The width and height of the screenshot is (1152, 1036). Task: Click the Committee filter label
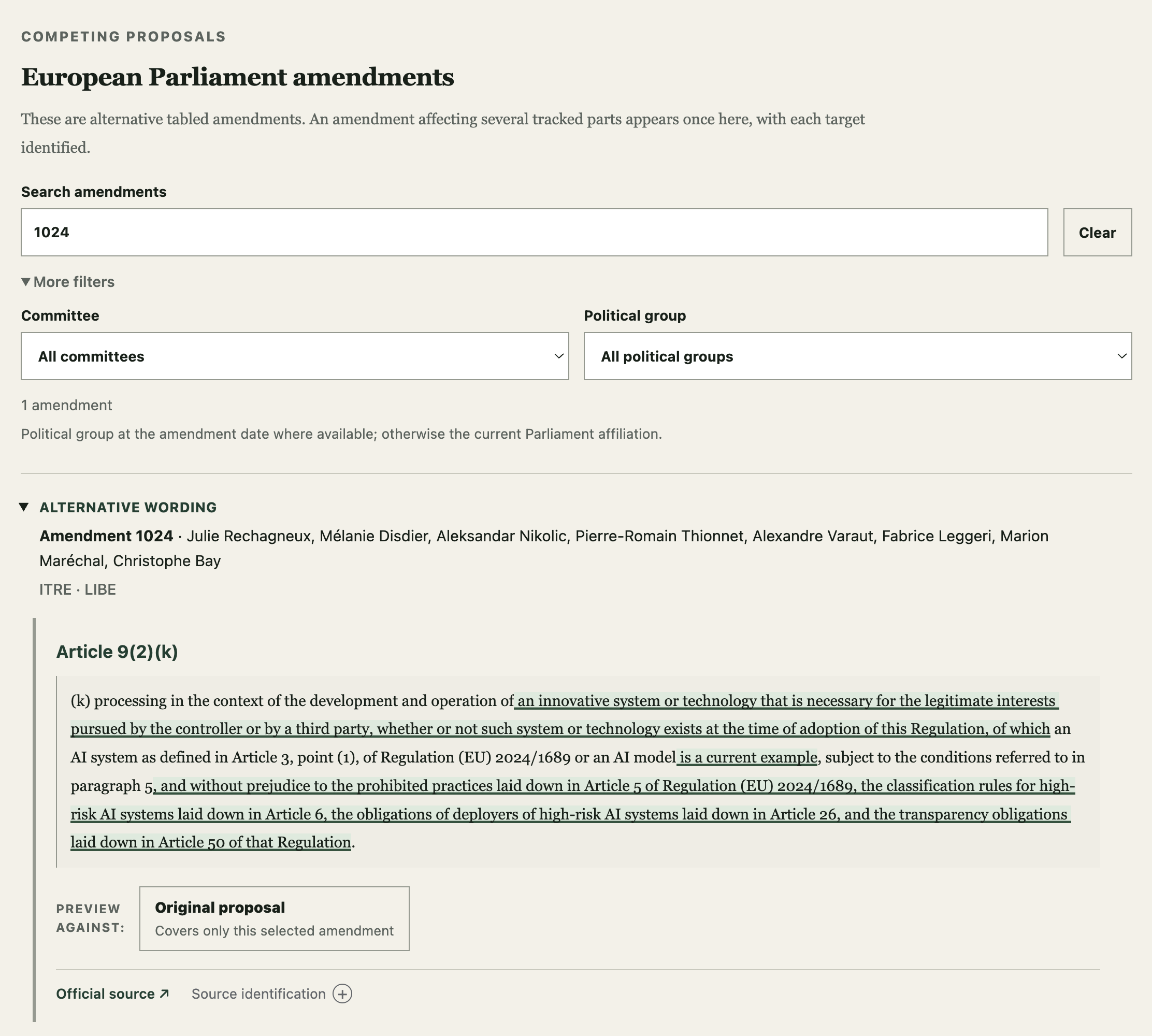(x=60, y=315)
